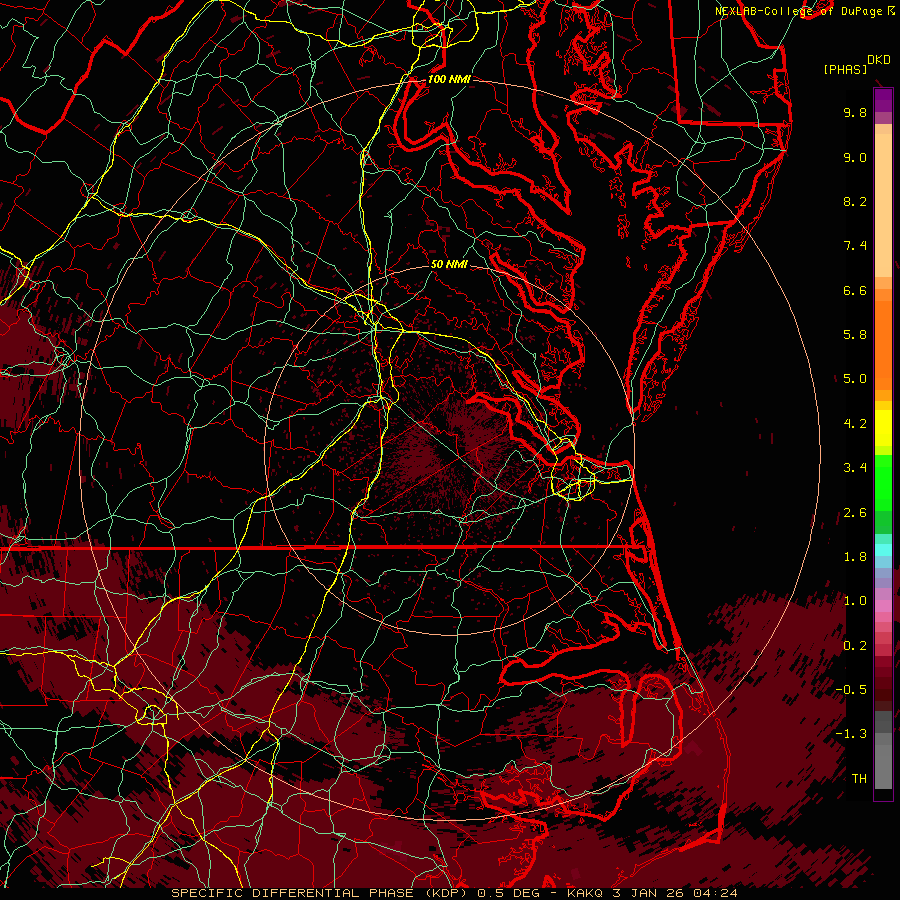Click the 0.2 scale value
Viewport: 900px width, 900px height.
pyautogui.click(x=855, y=646)
